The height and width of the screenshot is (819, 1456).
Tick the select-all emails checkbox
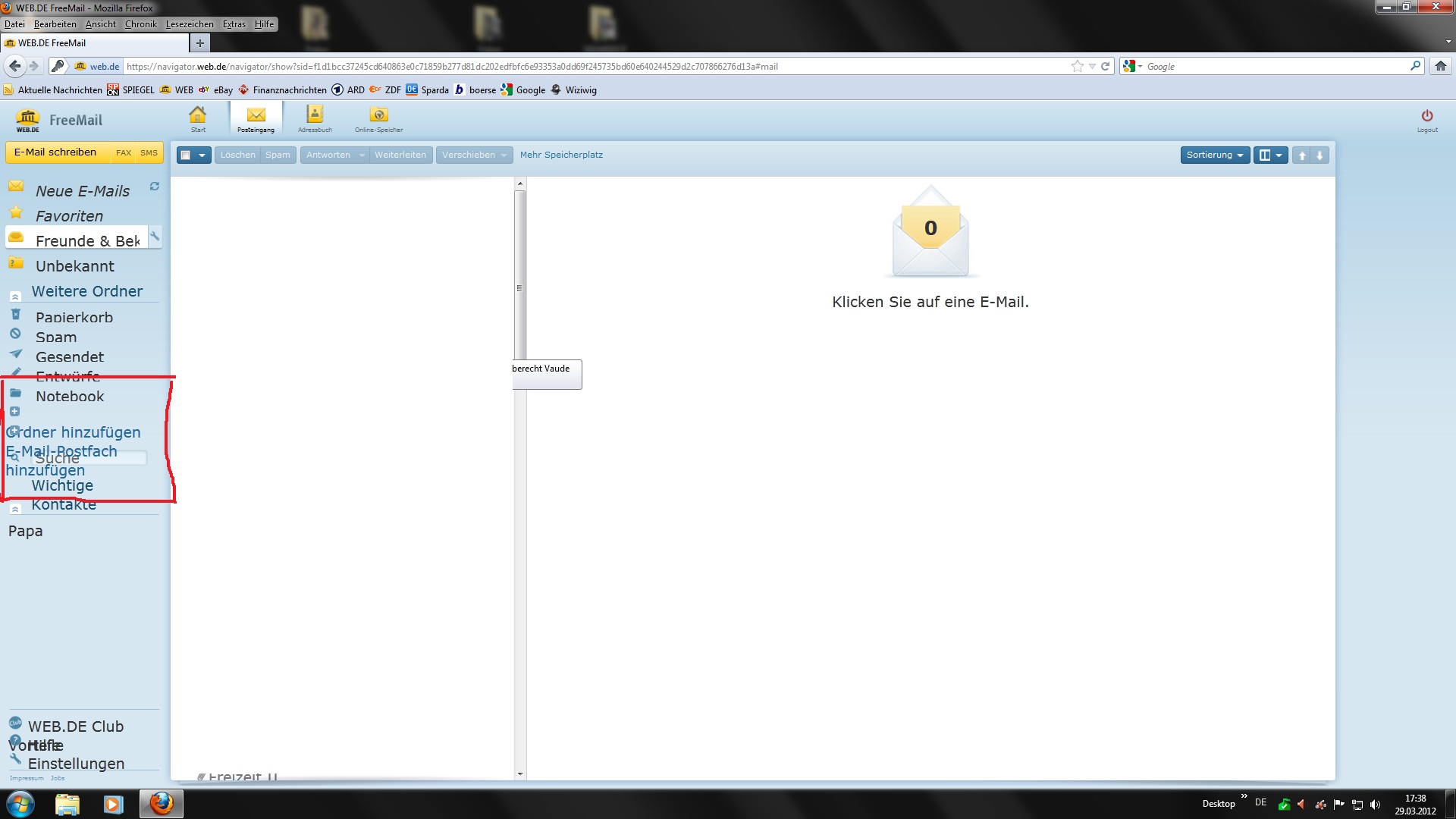point(186,155)
